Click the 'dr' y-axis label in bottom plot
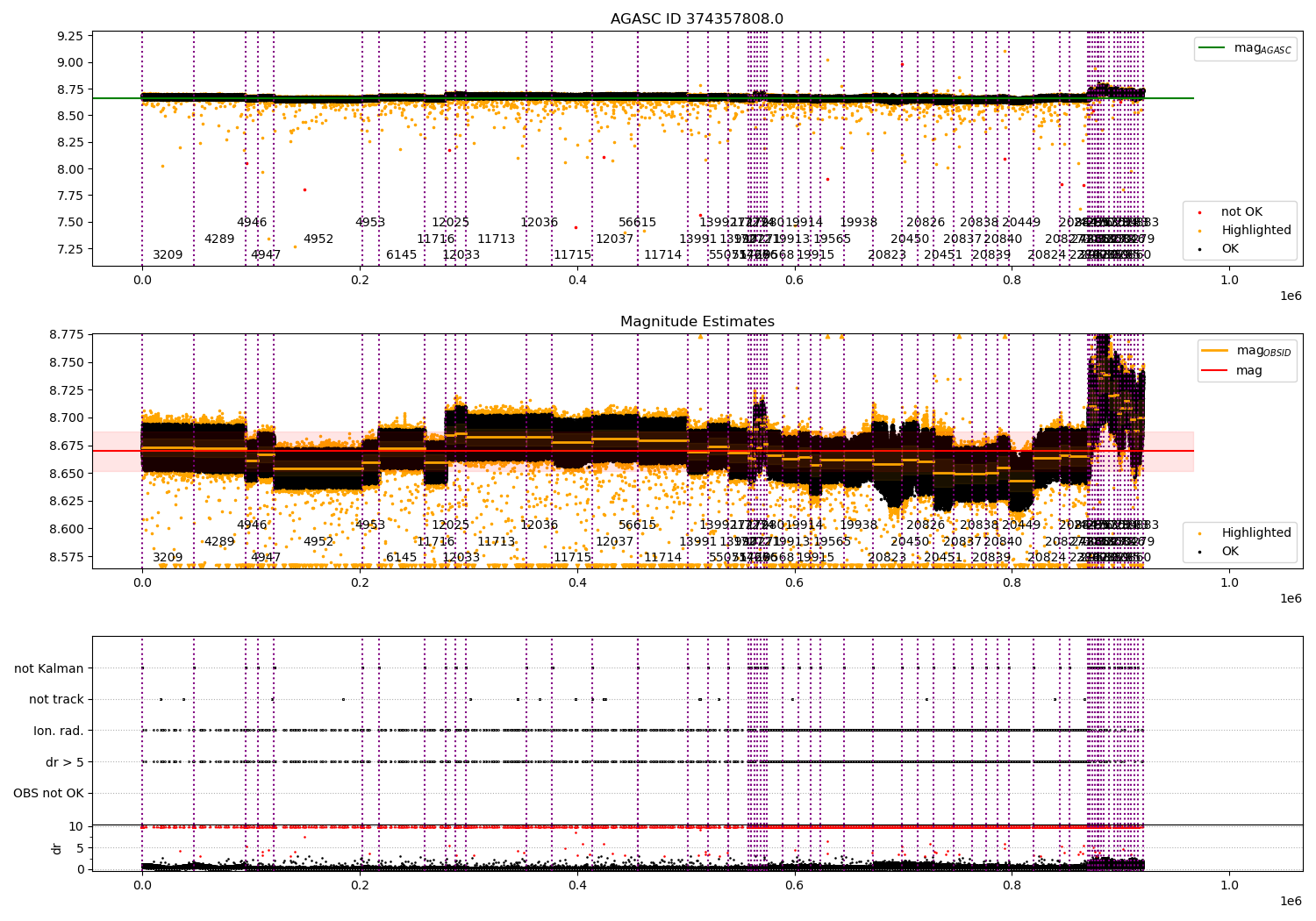 pyautogui.click(x=57, y=848)
